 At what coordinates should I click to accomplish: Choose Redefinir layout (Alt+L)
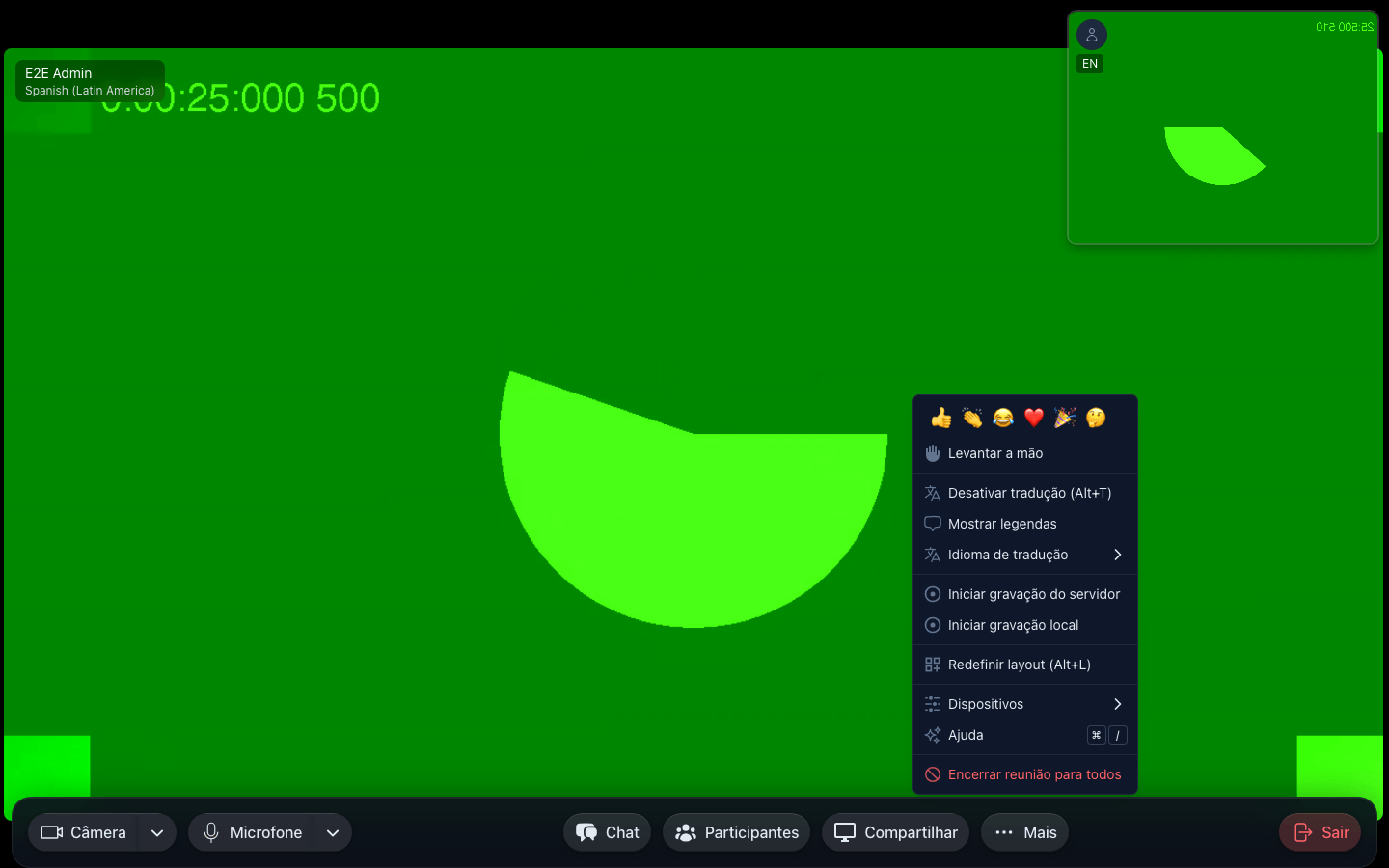tap(1025, 665)
